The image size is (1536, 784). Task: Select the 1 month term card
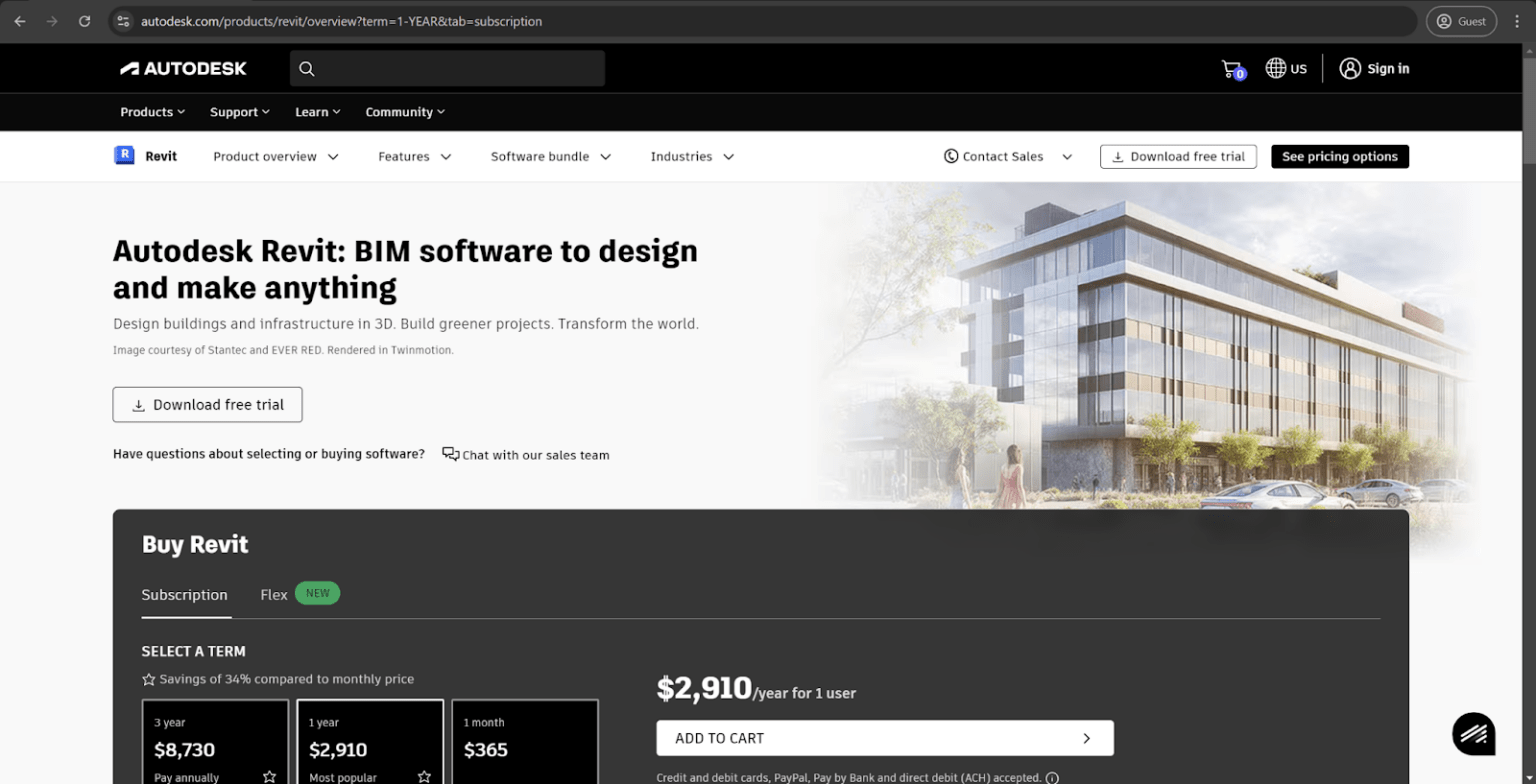tap(525, 742)
